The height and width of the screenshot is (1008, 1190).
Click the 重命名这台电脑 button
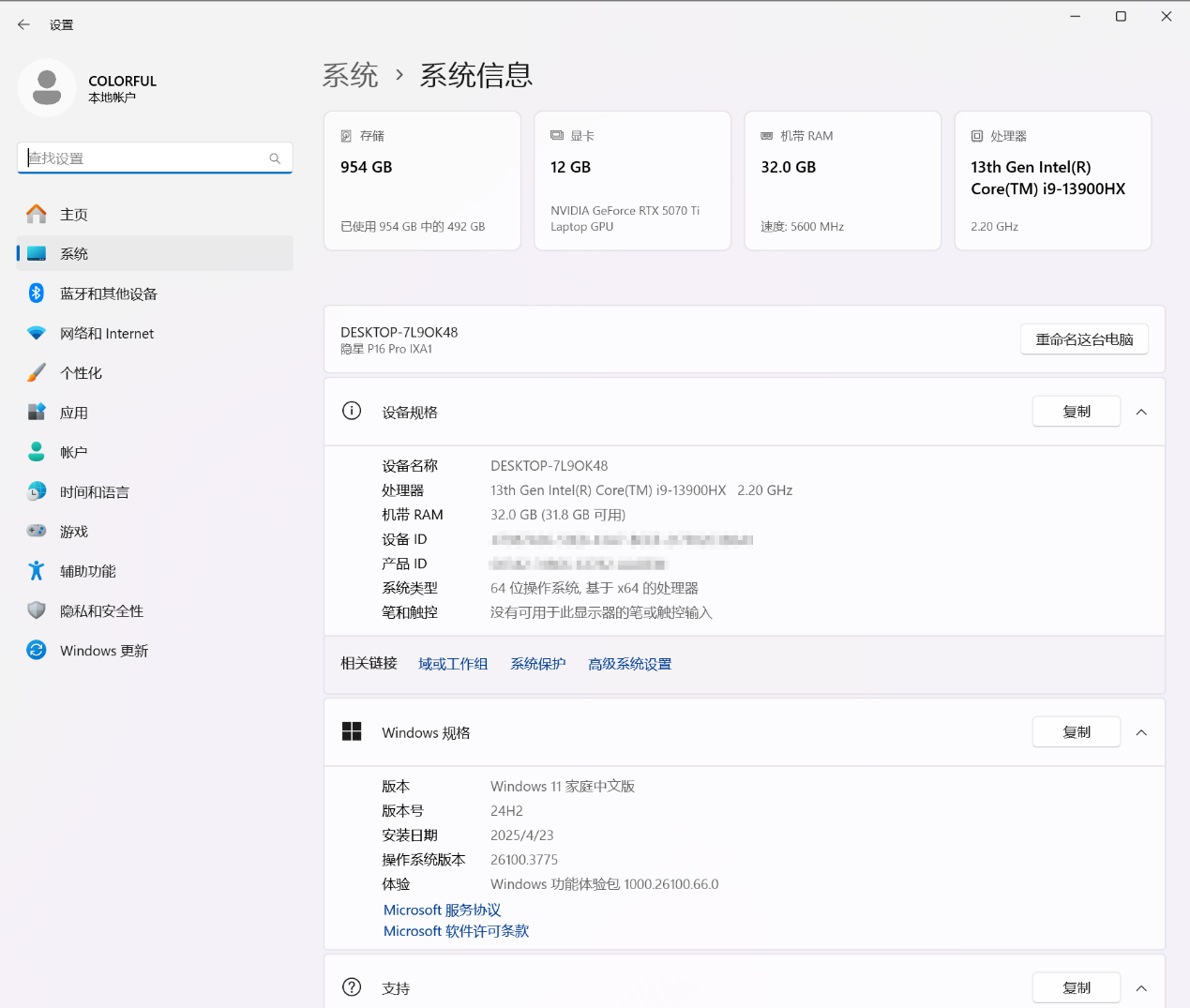coord(1084,339)
